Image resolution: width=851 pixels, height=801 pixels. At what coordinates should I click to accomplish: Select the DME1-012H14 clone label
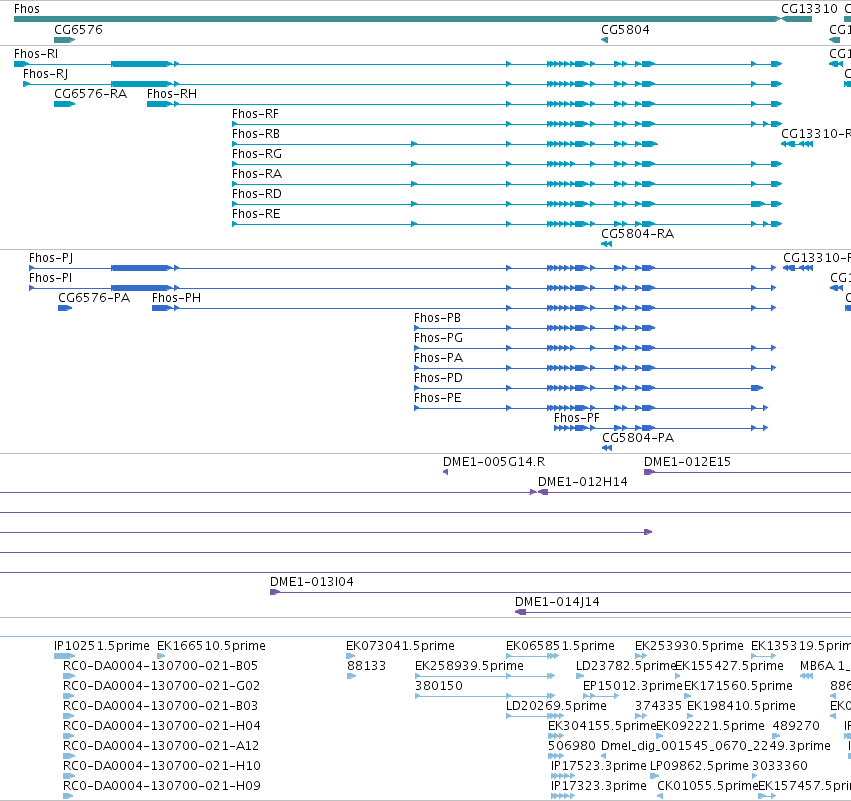click(583, 482)
